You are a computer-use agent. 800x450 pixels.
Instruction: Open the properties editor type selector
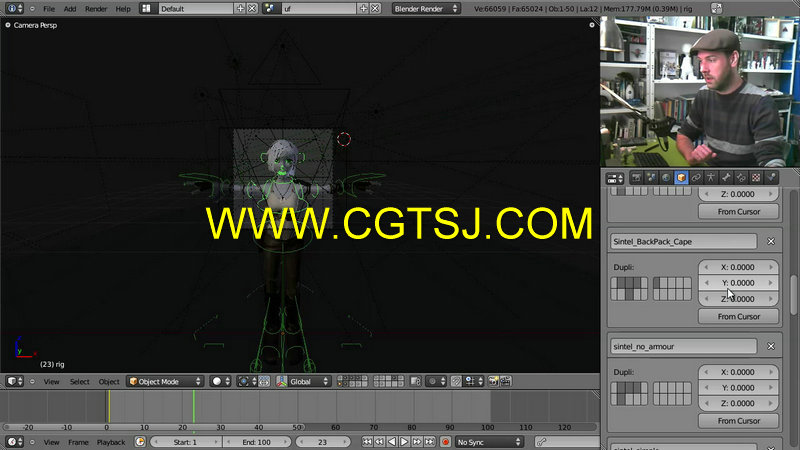pos(615,178)
